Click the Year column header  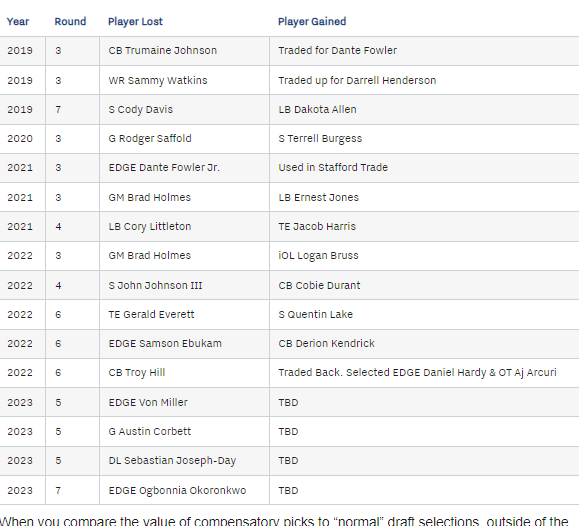[x=18, y=21]
